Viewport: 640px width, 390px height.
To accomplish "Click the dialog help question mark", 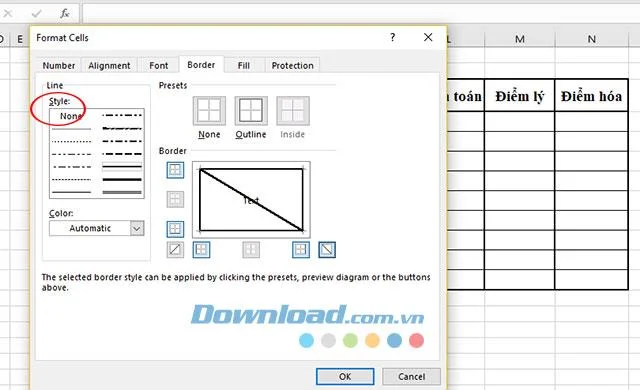I will 392,38.
